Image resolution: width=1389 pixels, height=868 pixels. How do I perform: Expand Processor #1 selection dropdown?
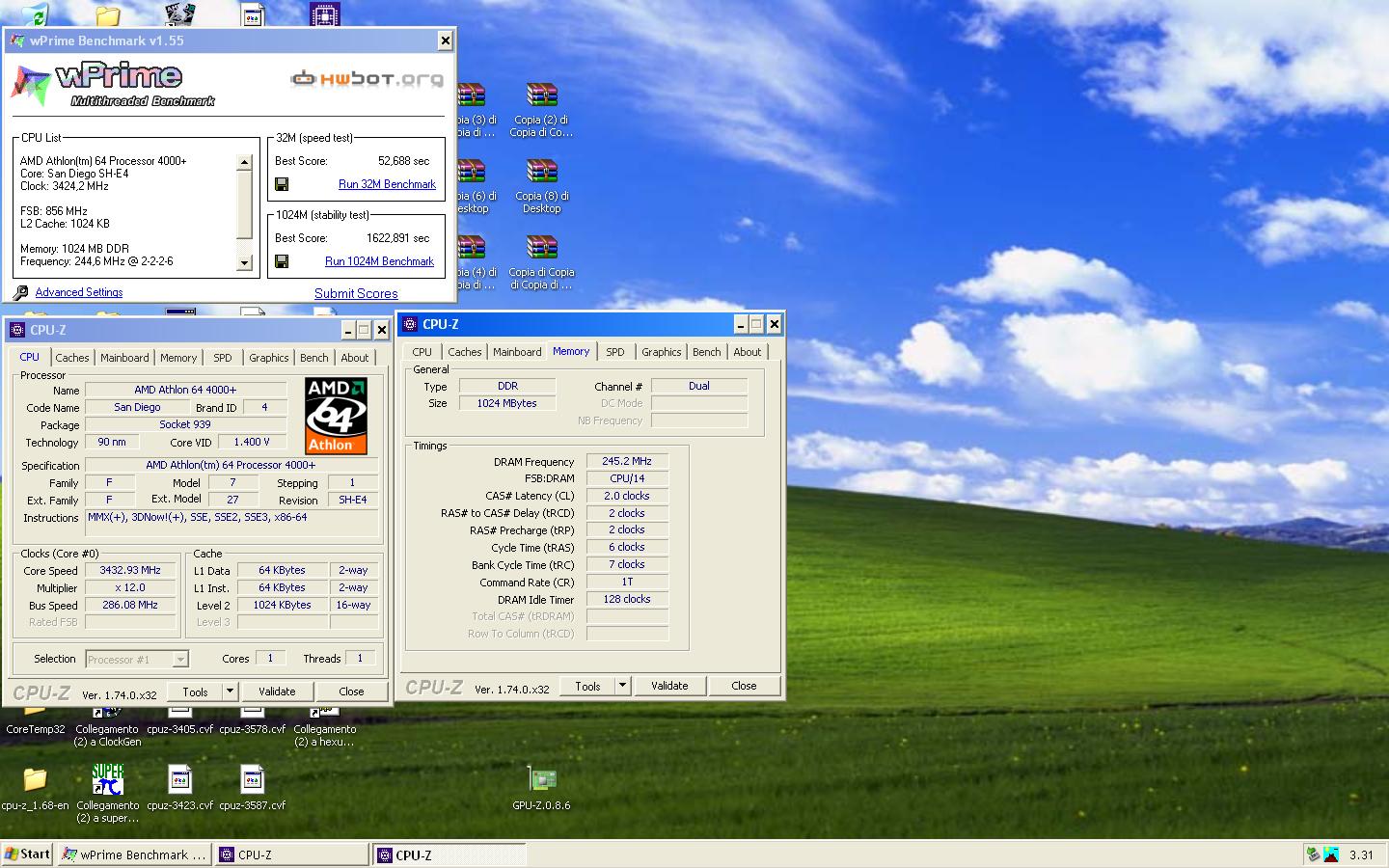(x=180, y=660)
